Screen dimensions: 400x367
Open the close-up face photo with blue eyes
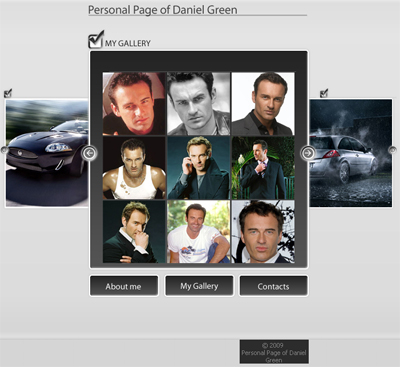(x=263, y=232)
